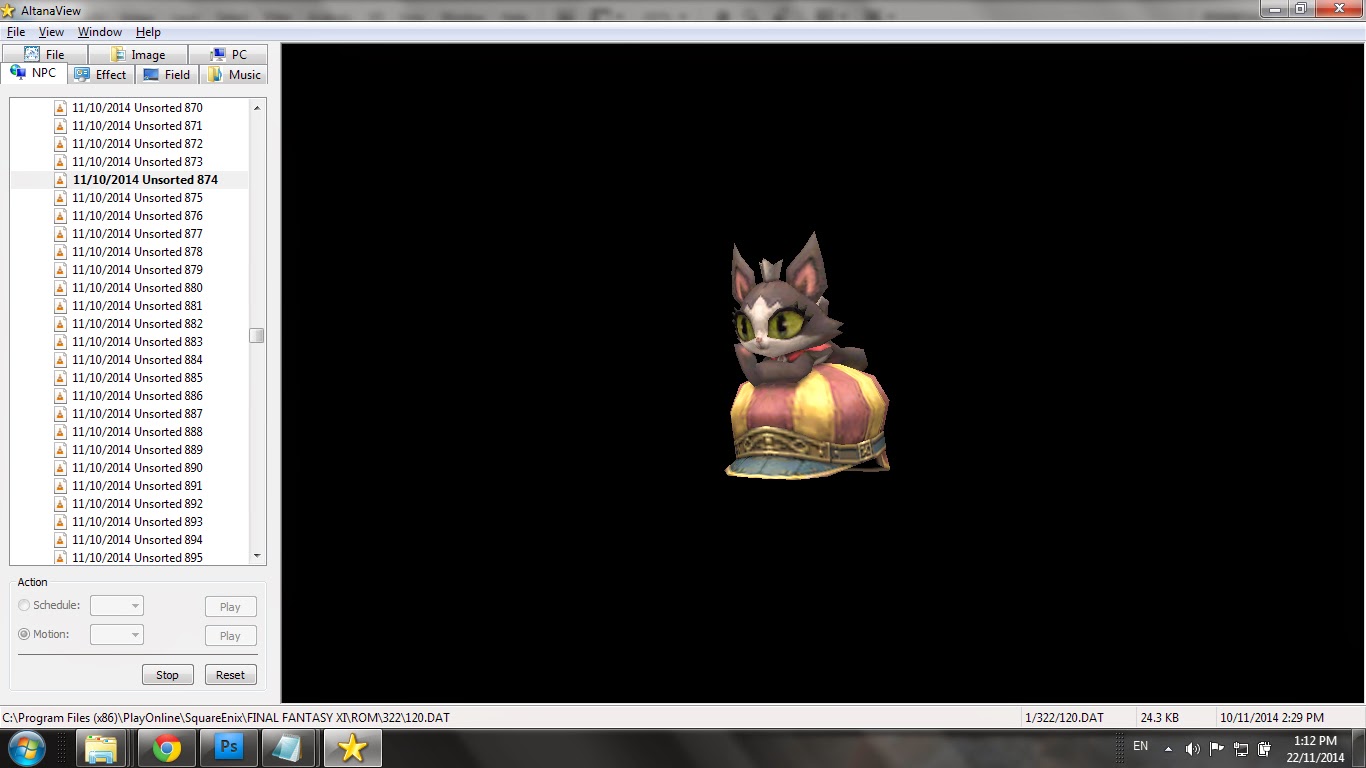Viewport: 1366px width, 768px height.
Task: Click model icon beside Unsorted 895
Action: 60,557
